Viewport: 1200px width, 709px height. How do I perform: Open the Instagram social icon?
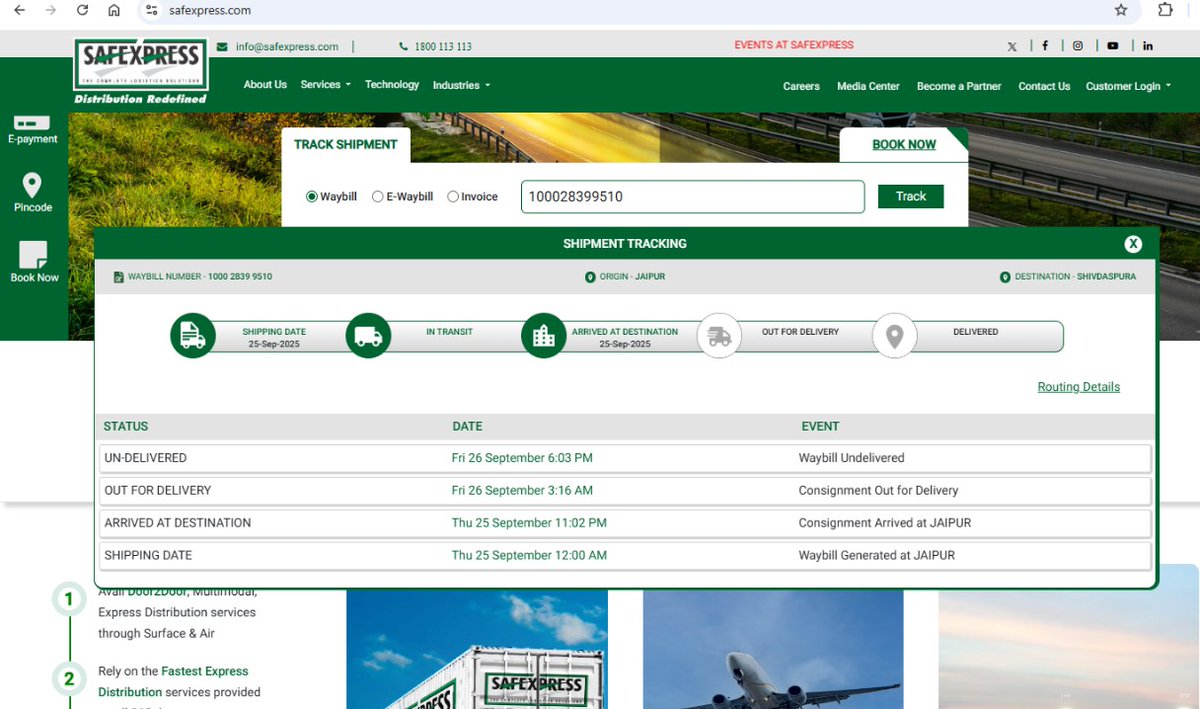click(1078, 46)
